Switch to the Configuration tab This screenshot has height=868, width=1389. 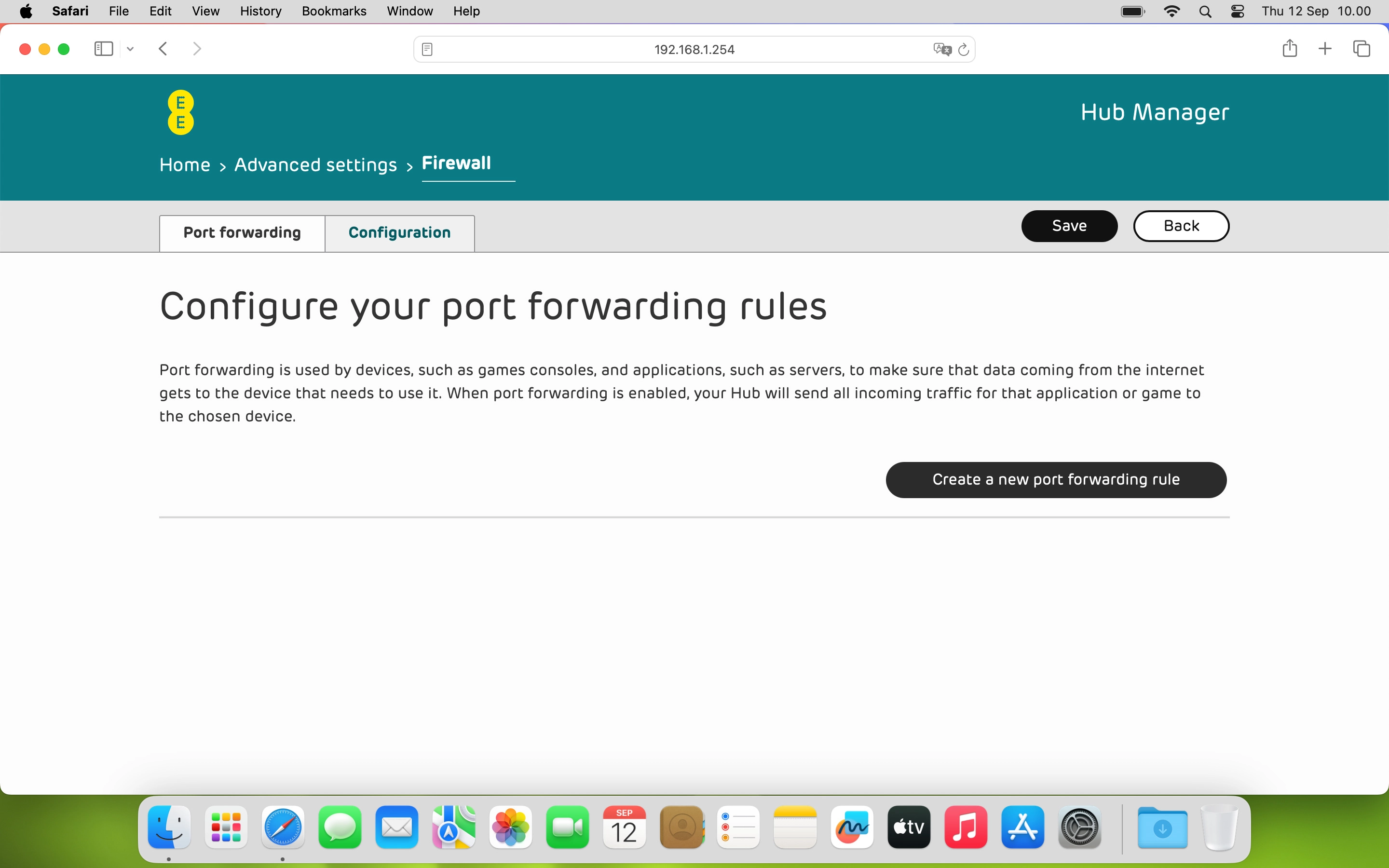click(x=399, y=232)
